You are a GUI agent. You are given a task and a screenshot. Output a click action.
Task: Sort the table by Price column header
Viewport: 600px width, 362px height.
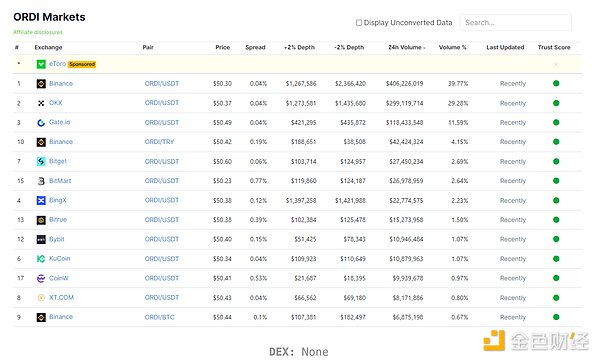pos(222,47)
